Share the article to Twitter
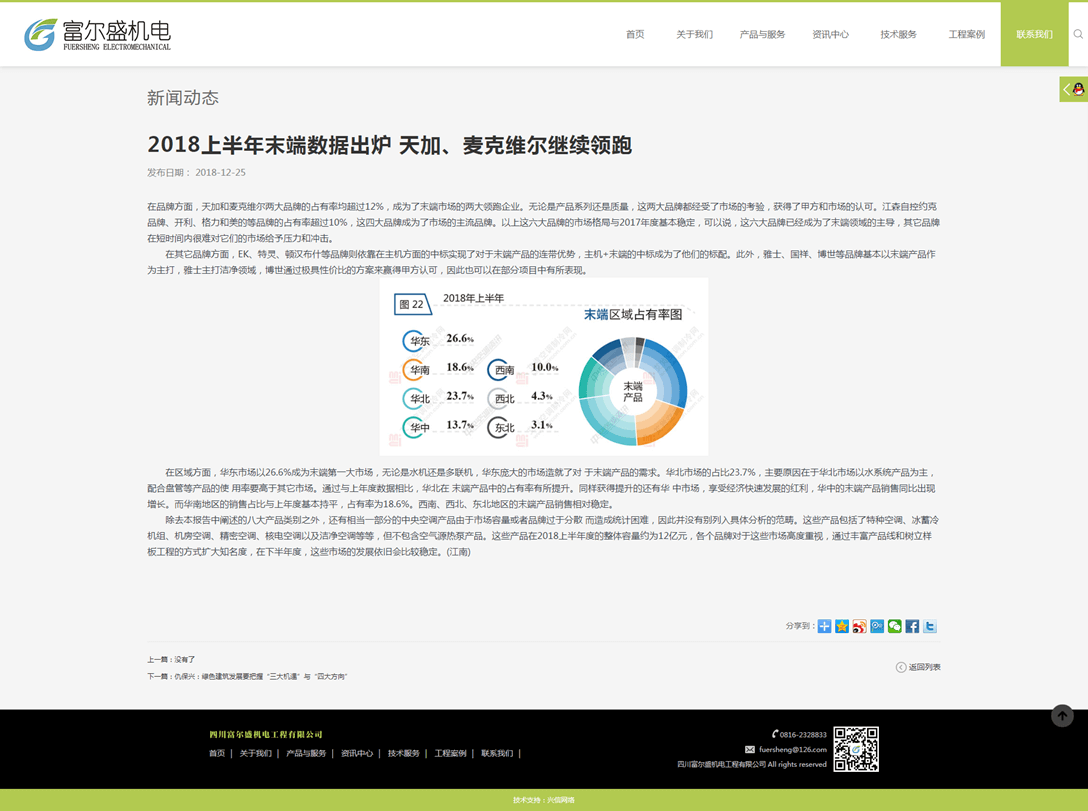Viewport: 1088px width, 811px height. click(930, 626)
